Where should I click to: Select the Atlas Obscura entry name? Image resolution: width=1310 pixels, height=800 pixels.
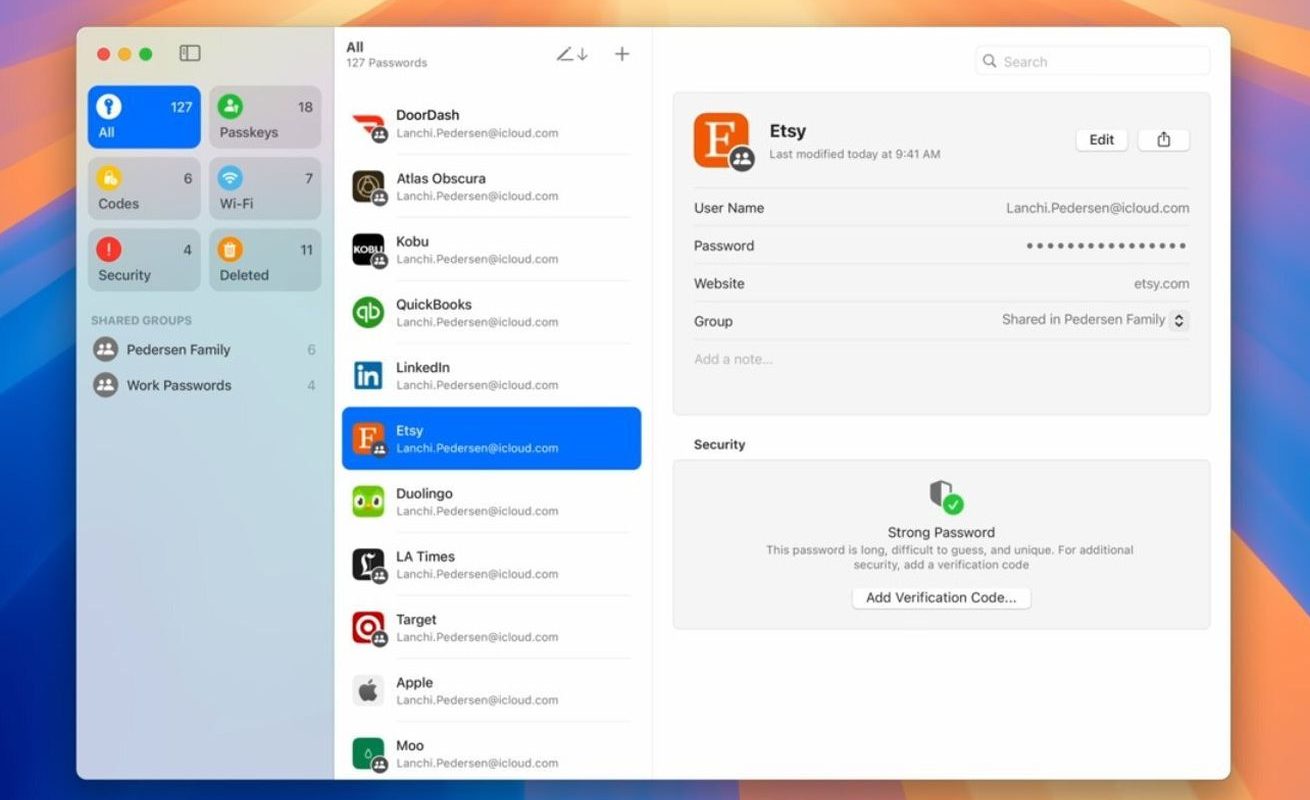[441, 178]
